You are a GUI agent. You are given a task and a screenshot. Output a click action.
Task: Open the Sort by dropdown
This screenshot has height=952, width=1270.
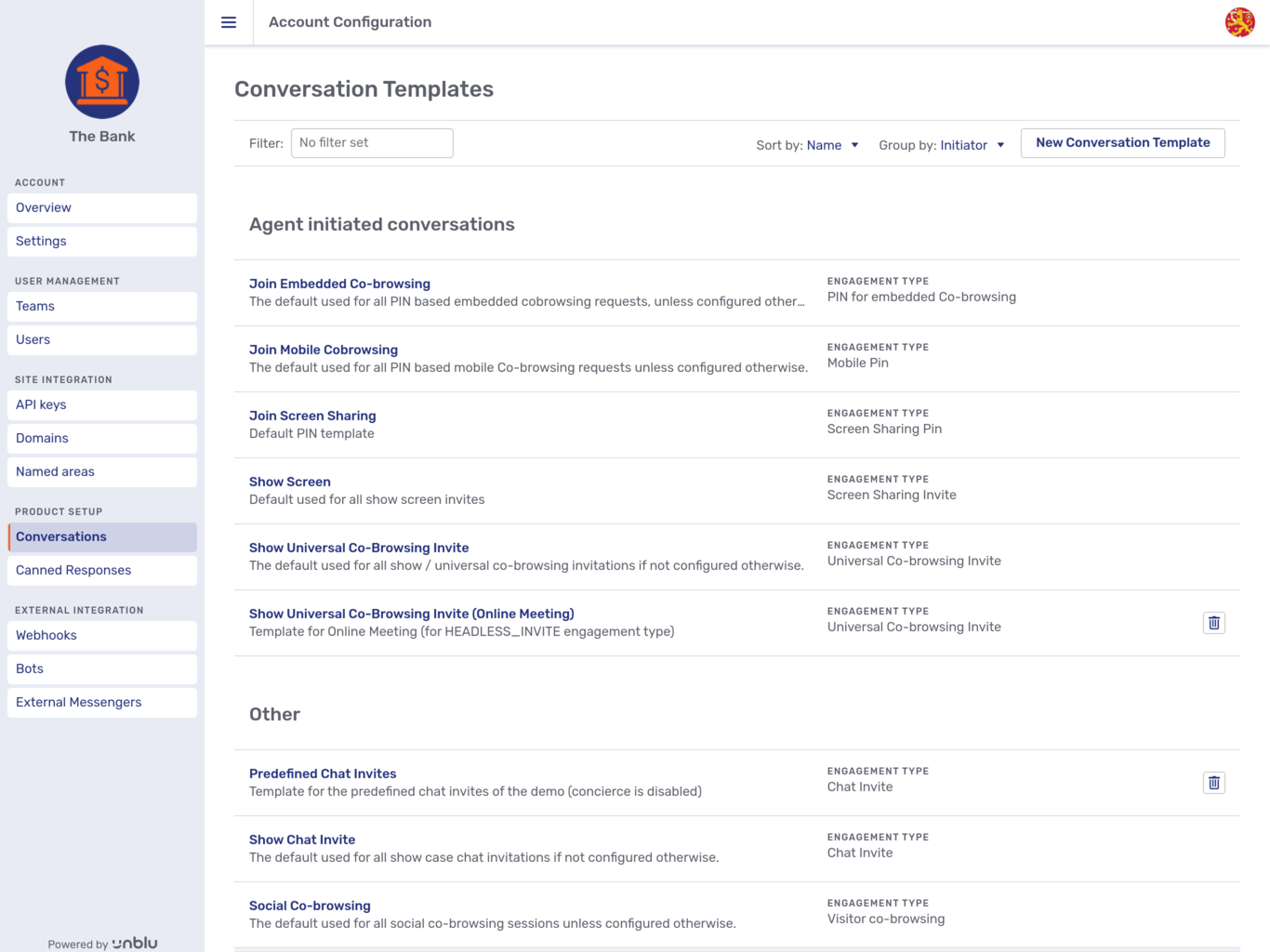point(830,145)
